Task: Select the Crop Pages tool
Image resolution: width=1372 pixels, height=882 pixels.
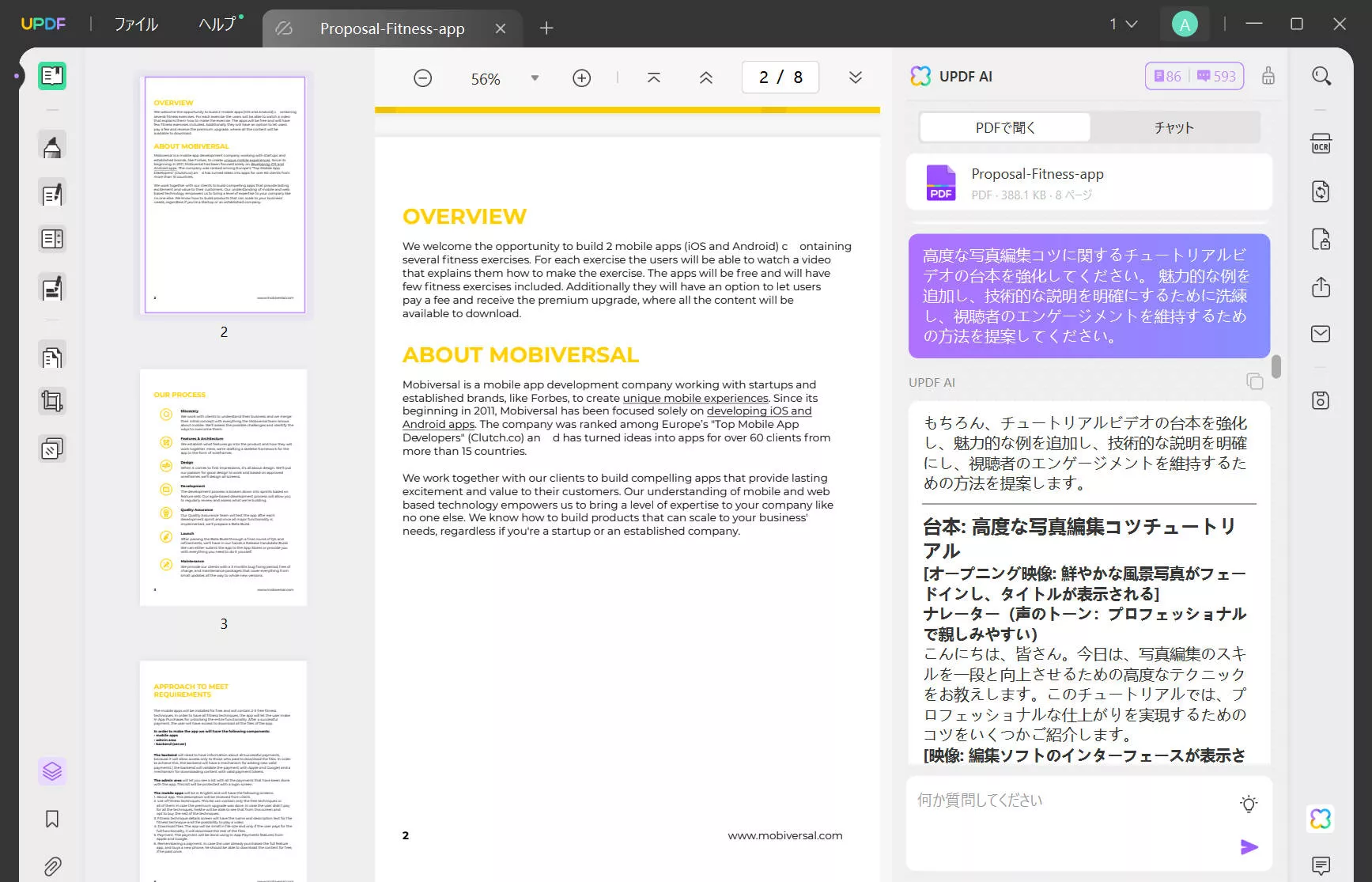Action: (52, 402)
